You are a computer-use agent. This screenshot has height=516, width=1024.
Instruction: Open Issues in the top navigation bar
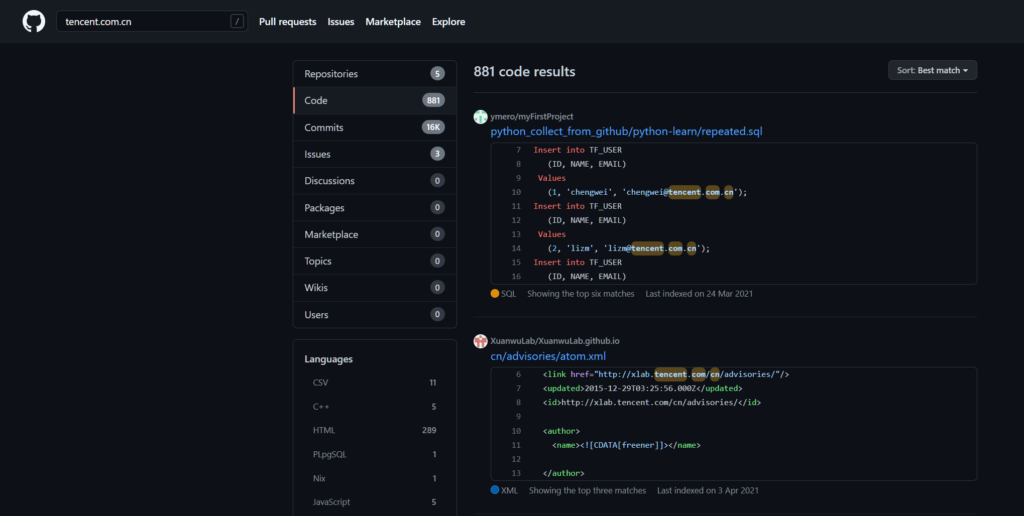point(341,22)
